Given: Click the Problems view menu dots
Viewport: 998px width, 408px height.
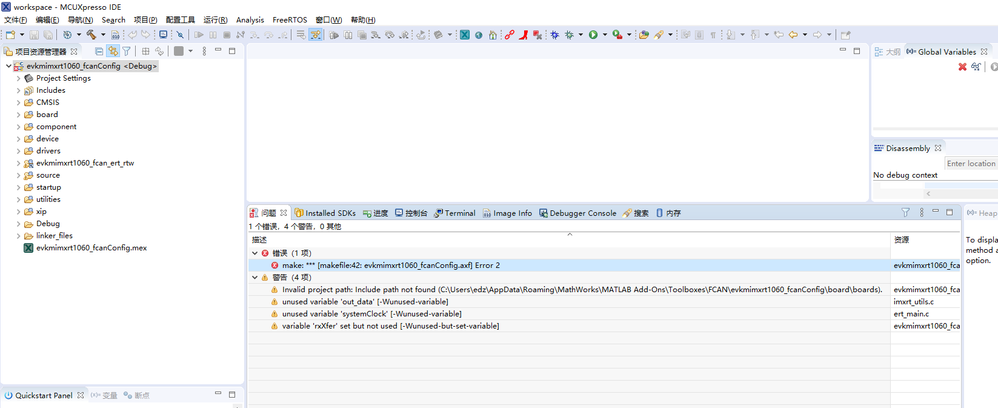Looking at the screenshot, I should coord(921,213).
